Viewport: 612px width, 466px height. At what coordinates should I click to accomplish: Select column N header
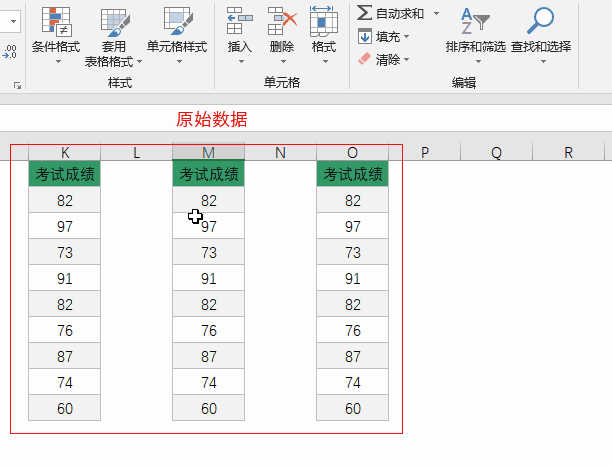tap(280, 153)
